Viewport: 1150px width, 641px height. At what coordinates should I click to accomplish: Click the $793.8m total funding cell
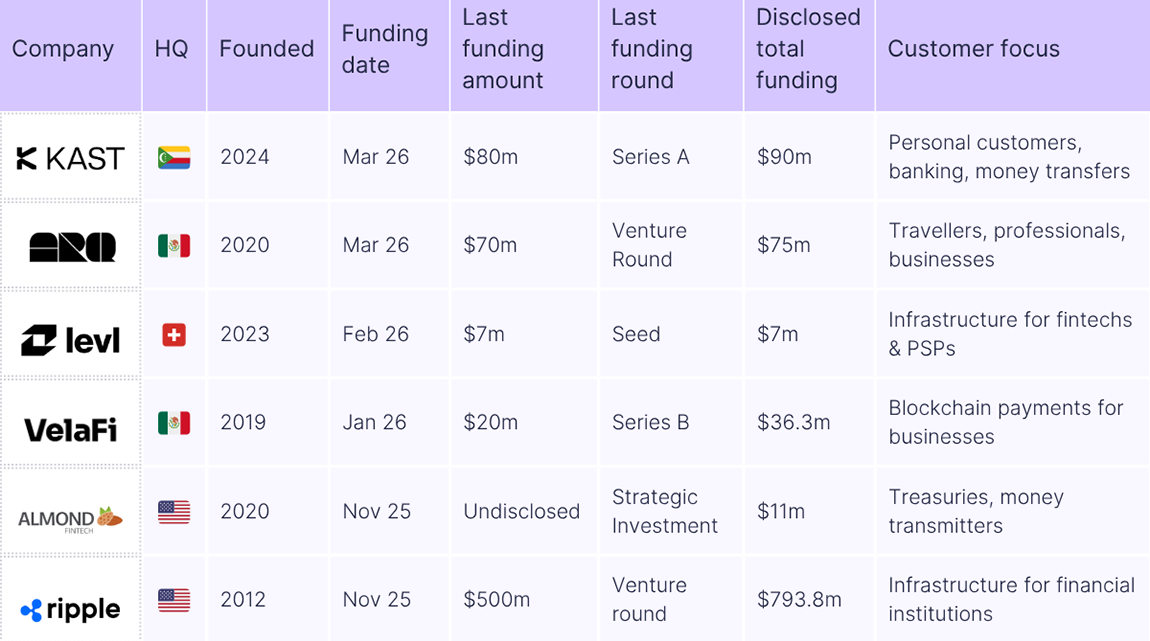pyautogui.click(x=799, y=600)
